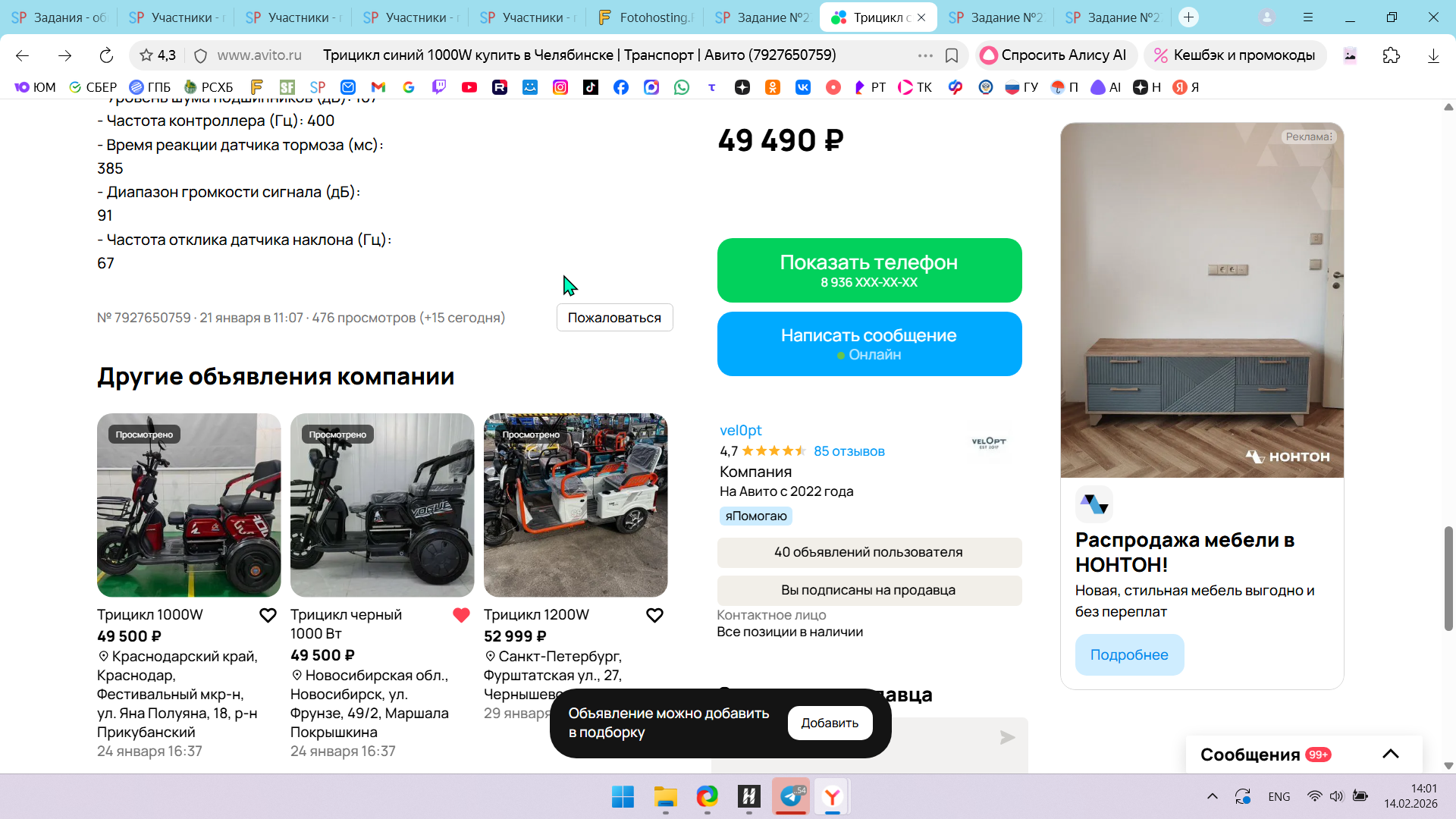Open three-dots menu in address bar
Screen dimensions: 1456x819
tap(925, 55)
